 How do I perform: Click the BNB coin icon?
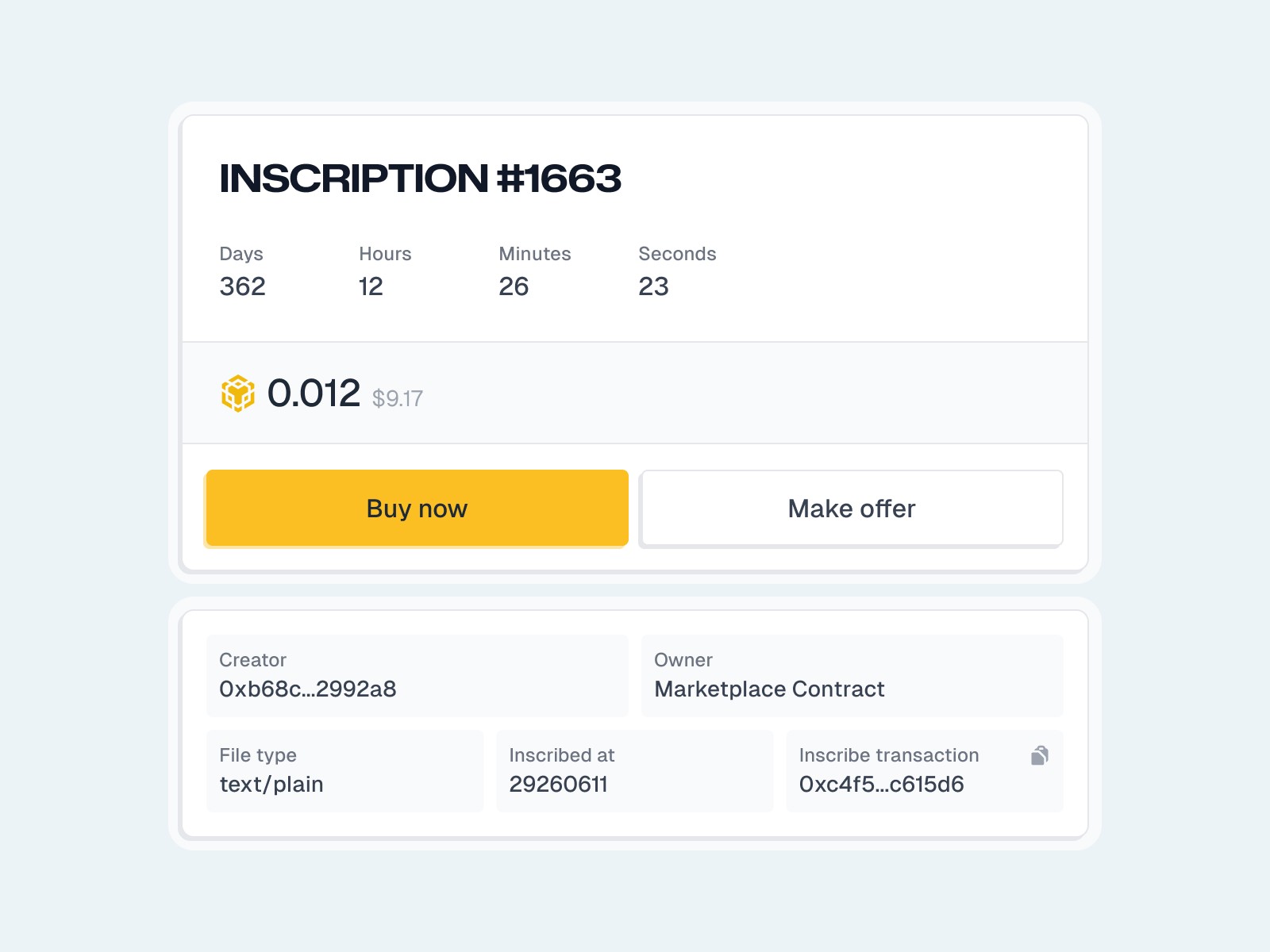pos(237,393)
